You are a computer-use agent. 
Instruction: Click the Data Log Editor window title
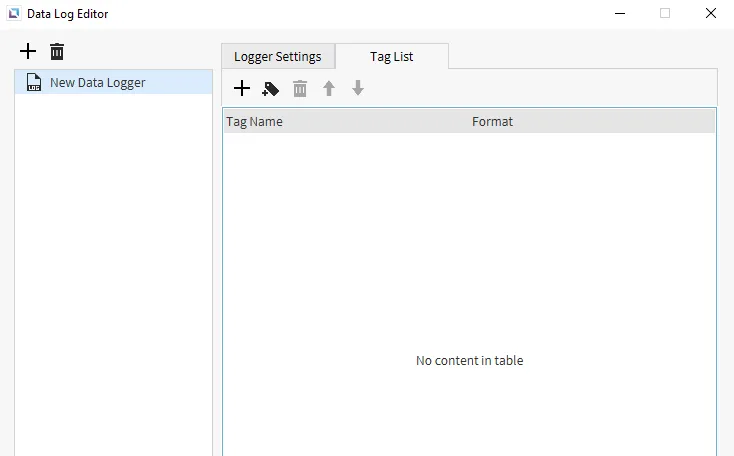coord(68,14)
